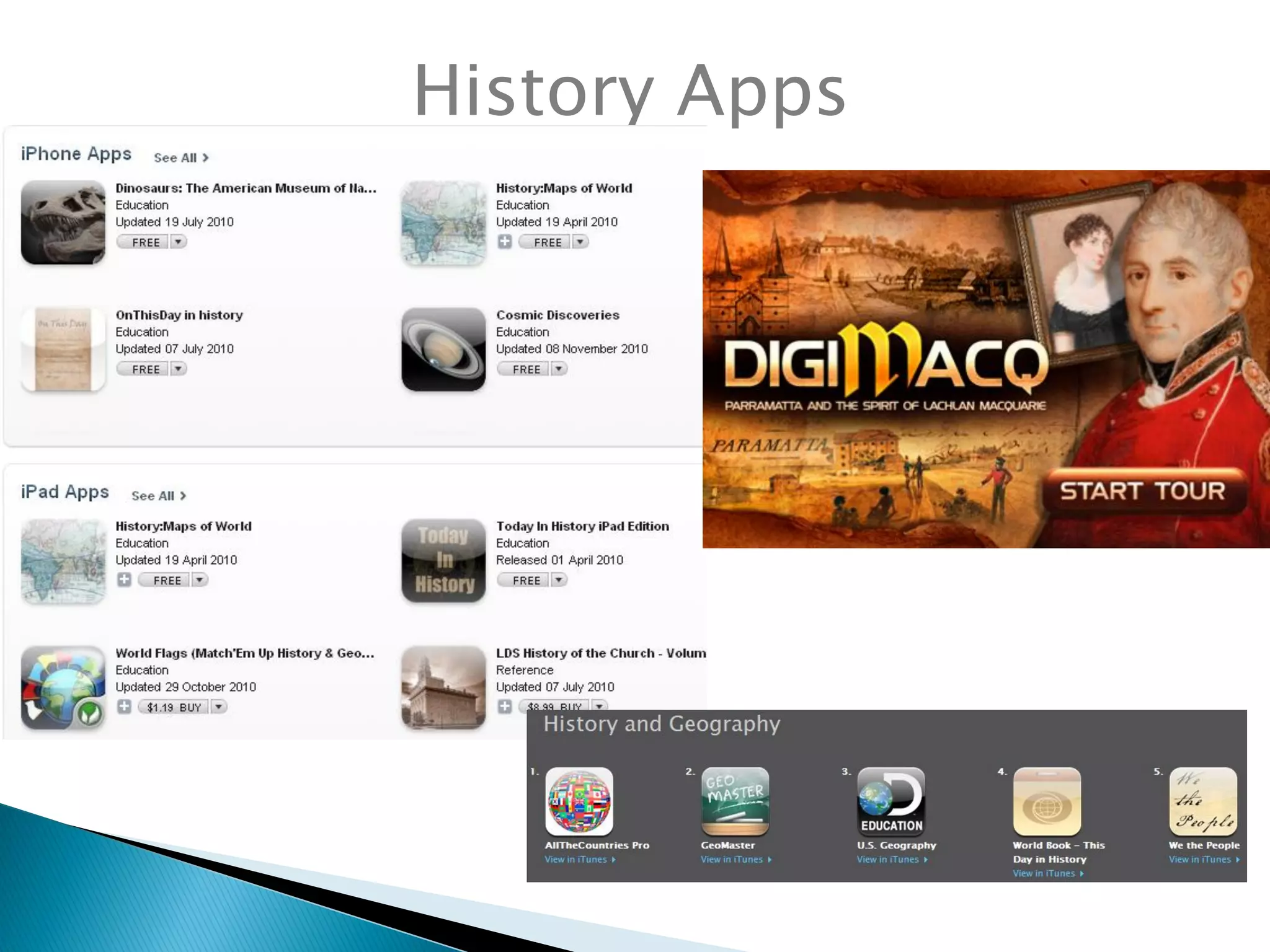Get Today In History iPad Edition FREE
Viewport: 1270px width, 952px height.
click(524, 580)
